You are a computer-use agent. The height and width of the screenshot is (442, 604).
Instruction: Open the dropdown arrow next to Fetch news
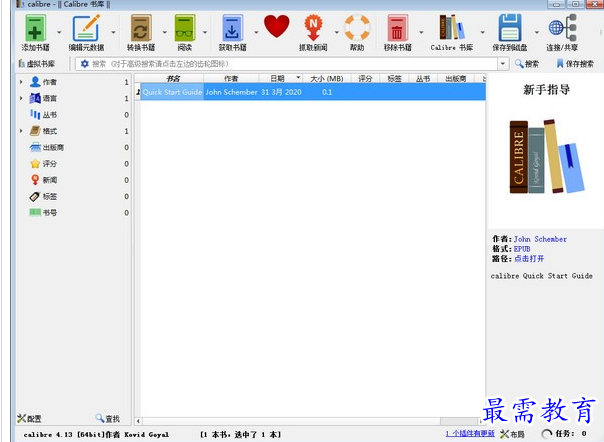336,32
